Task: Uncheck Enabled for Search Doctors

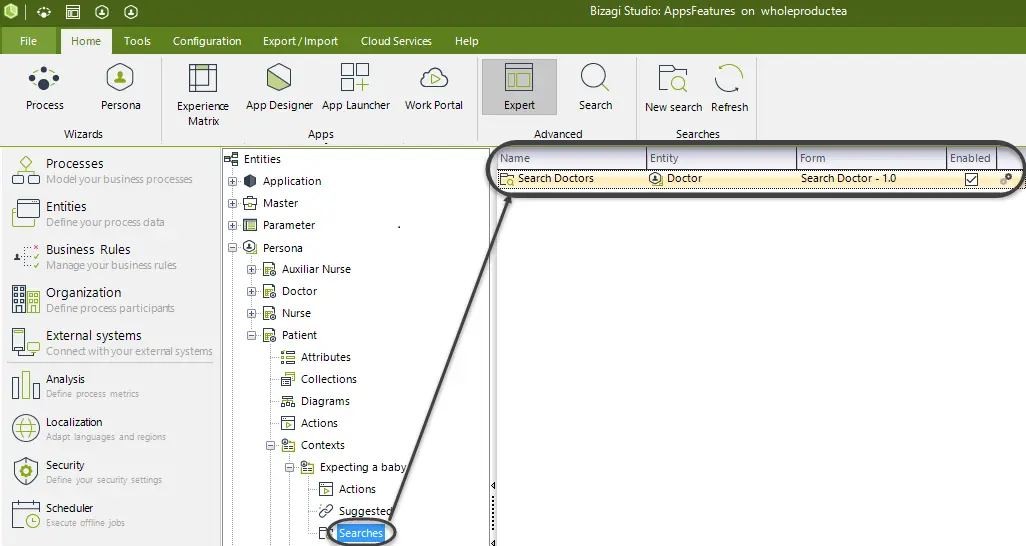Action: (971, 179)
